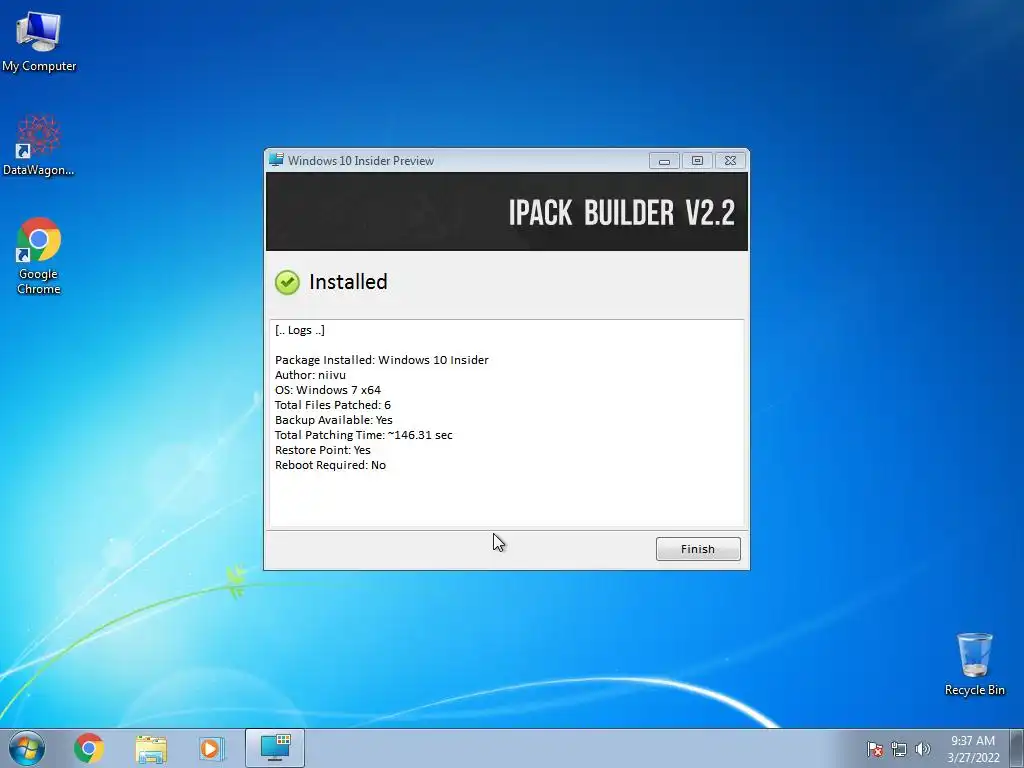Click the 'OS: Windows 7 x64' line
The width and height of the screenshot is (1024, 768).
coord(328,390)
